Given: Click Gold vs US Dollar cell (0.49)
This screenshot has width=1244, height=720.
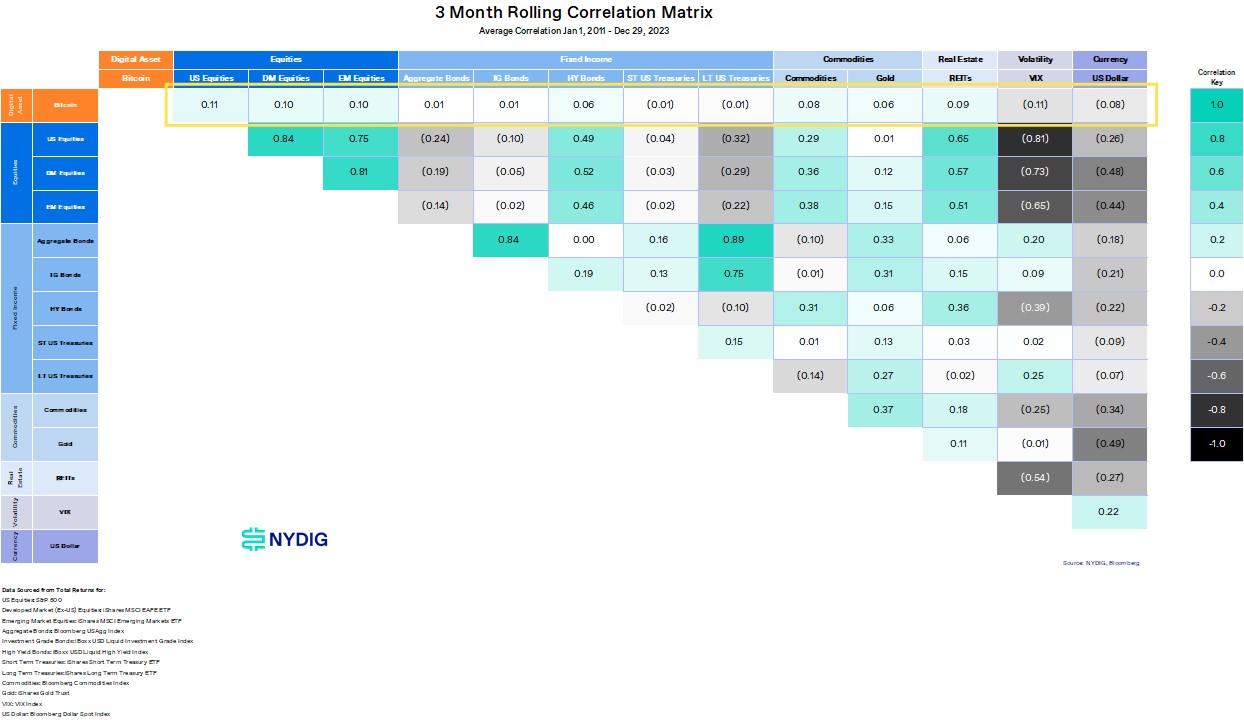Looking at the screenshot, I should coord(1110,444).
